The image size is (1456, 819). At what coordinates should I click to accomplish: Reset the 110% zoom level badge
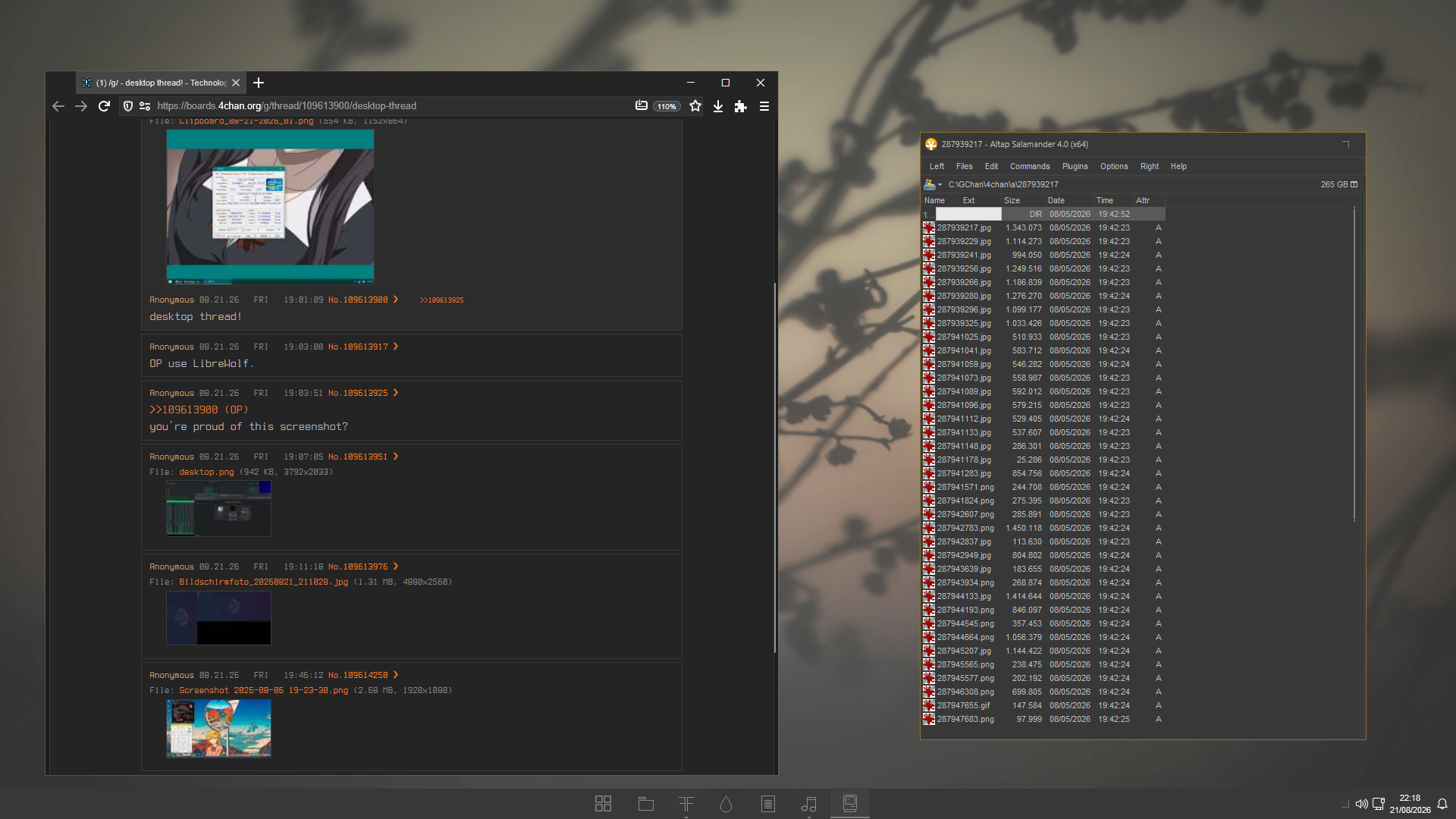[x=667, y=106]
